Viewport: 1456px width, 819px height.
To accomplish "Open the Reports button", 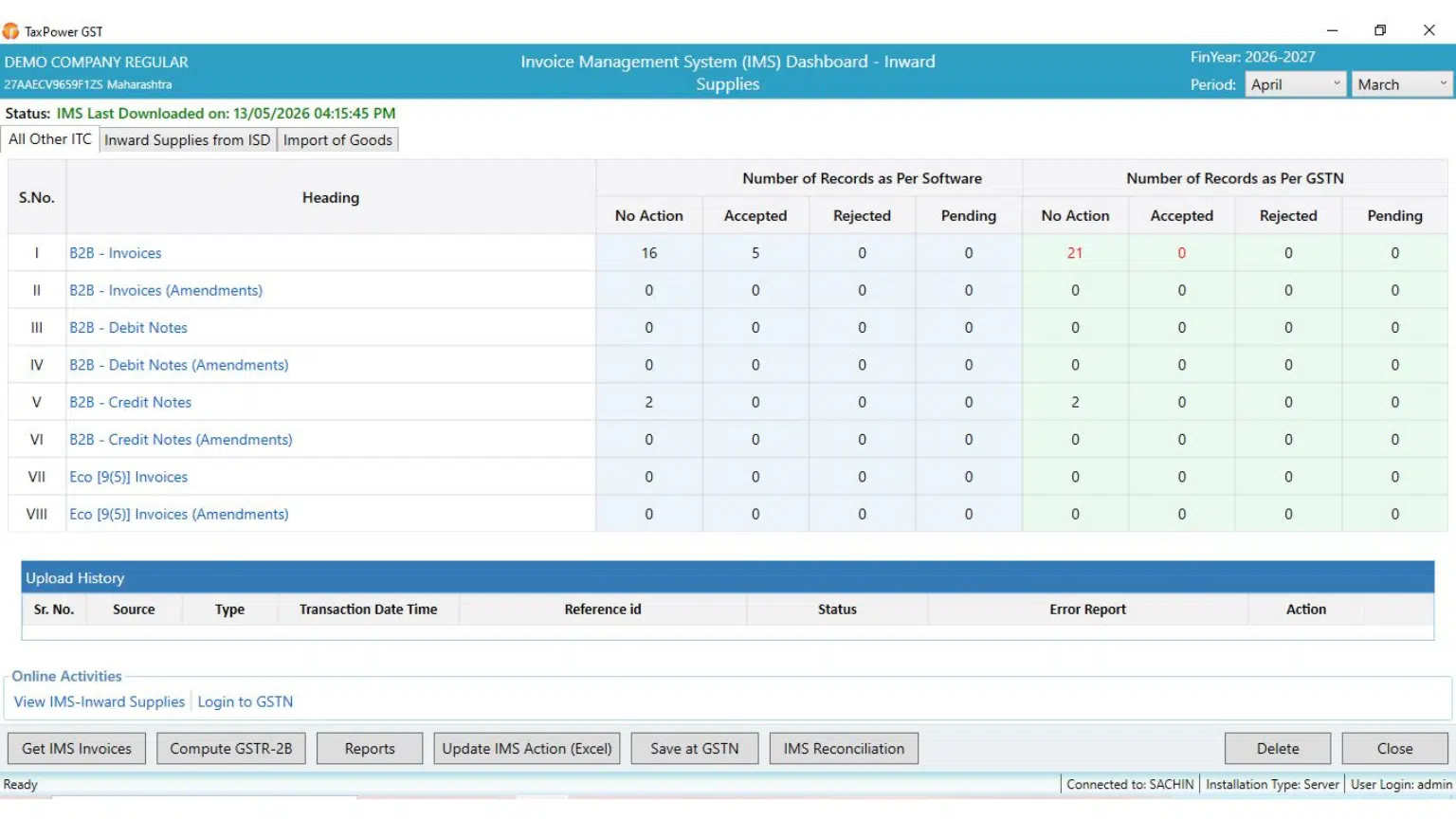I will [x=370, y=749].
